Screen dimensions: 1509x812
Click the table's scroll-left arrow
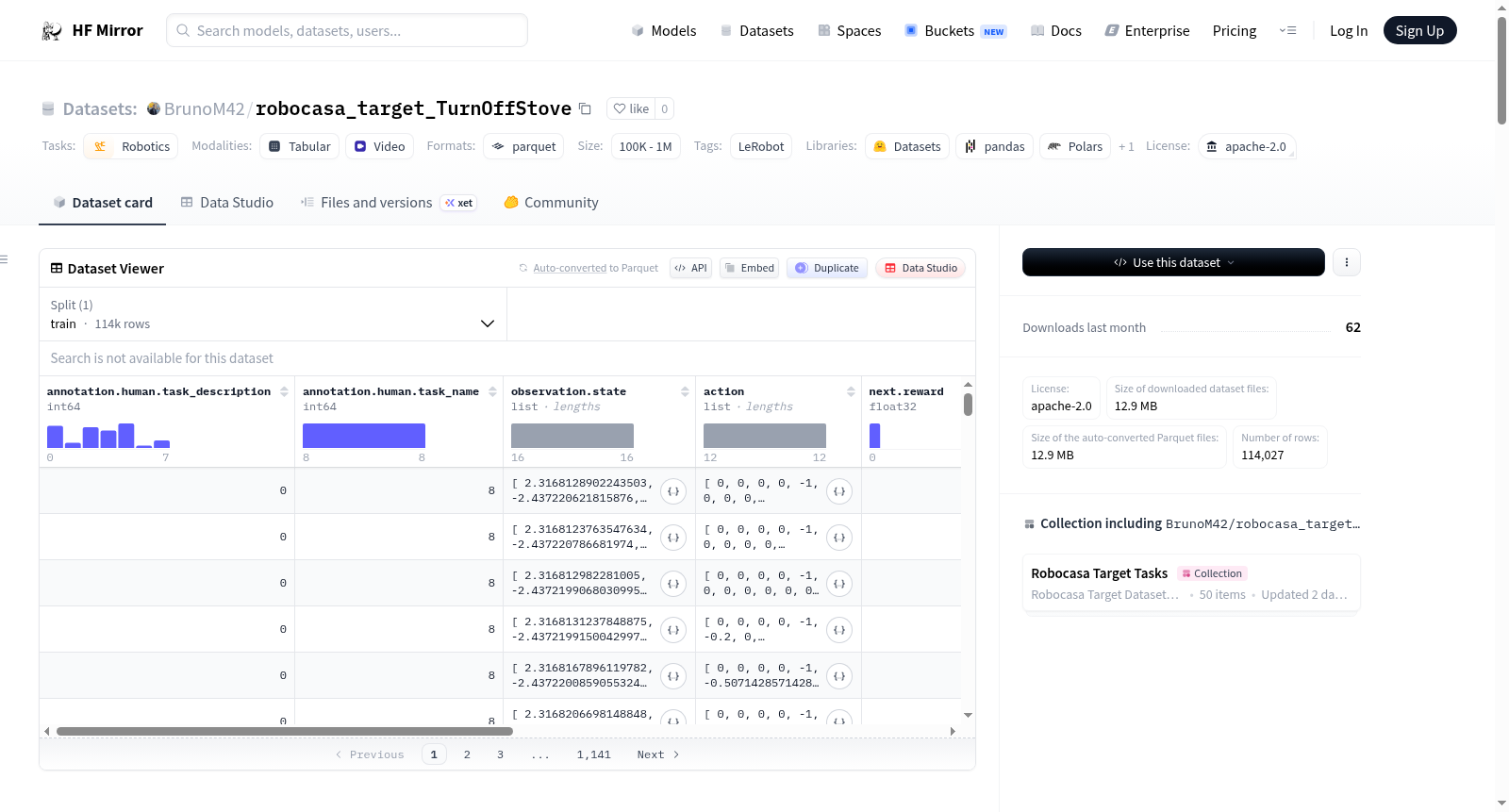coord(46,731)
